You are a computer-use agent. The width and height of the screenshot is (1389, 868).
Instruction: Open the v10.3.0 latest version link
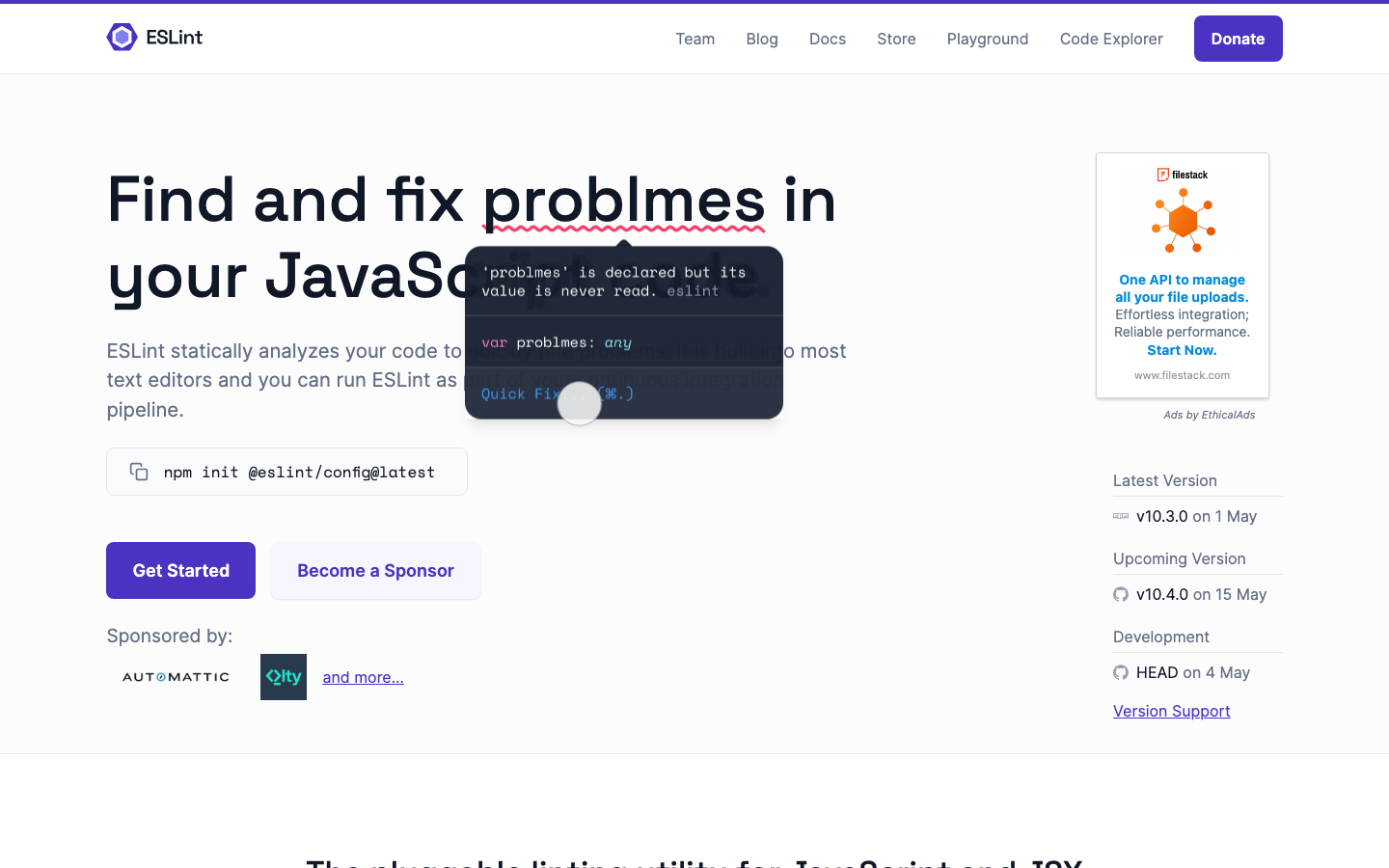coord(1162,516)
